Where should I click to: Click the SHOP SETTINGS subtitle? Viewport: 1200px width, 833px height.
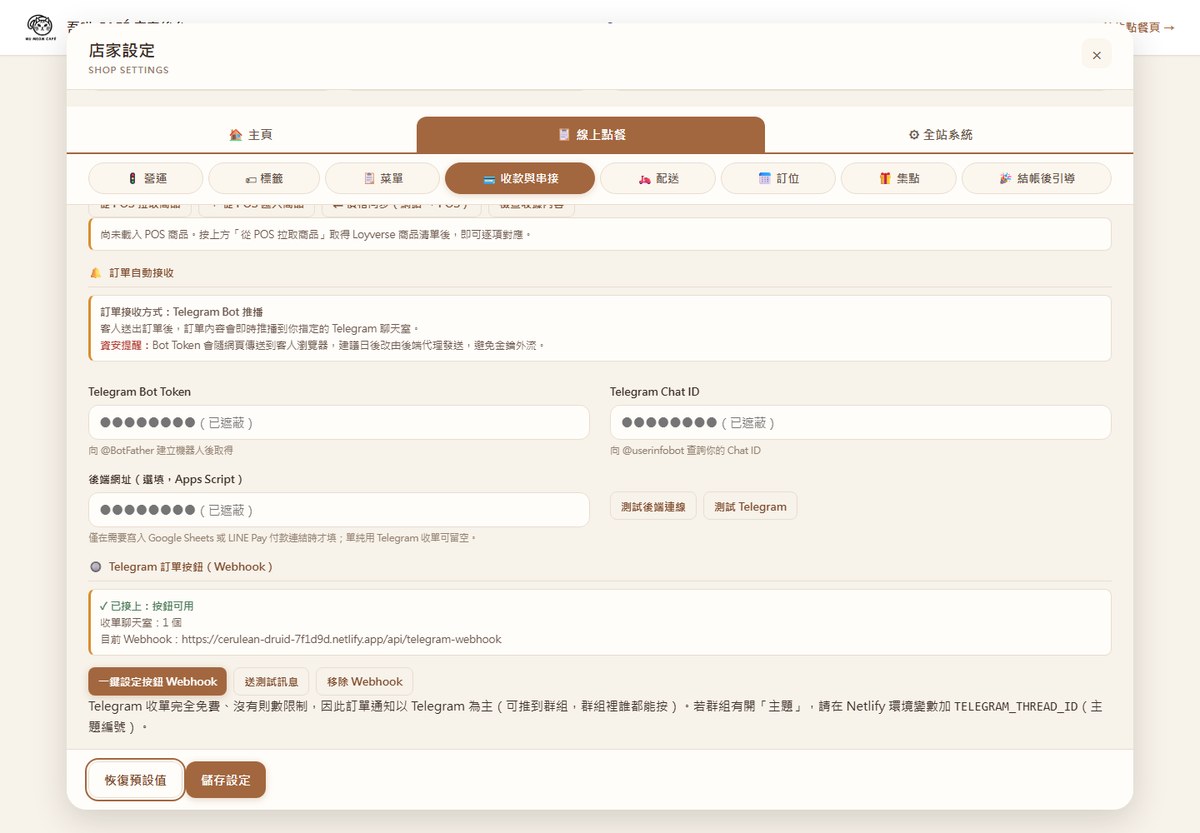[x=129, y=71]
